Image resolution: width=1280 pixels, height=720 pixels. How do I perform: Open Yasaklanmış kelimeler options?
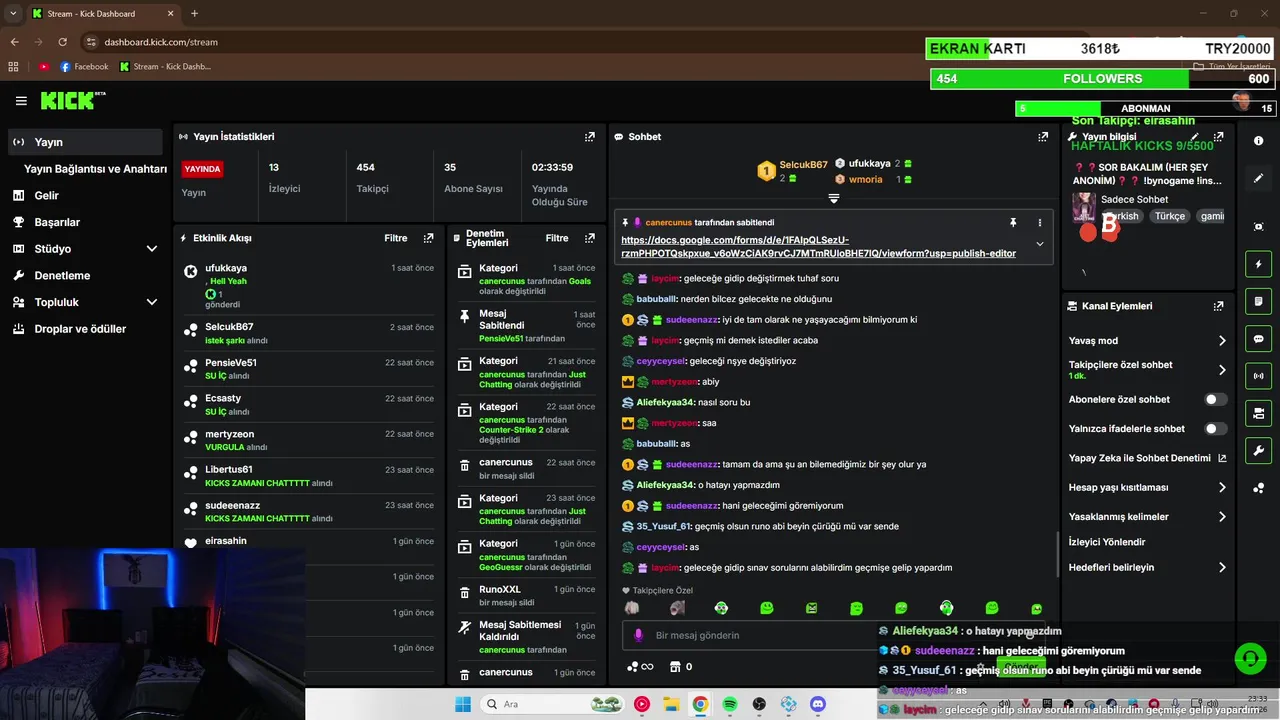tap(1147, 517)
